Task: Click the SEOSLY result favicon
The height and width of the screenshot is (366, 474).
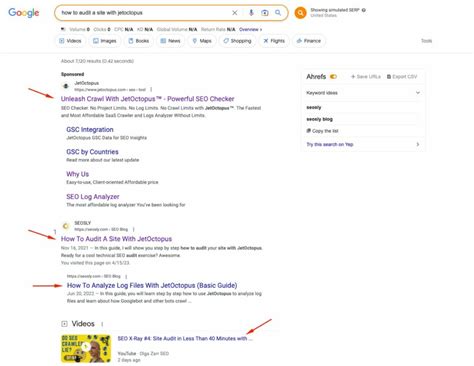Action: point(66,226)
